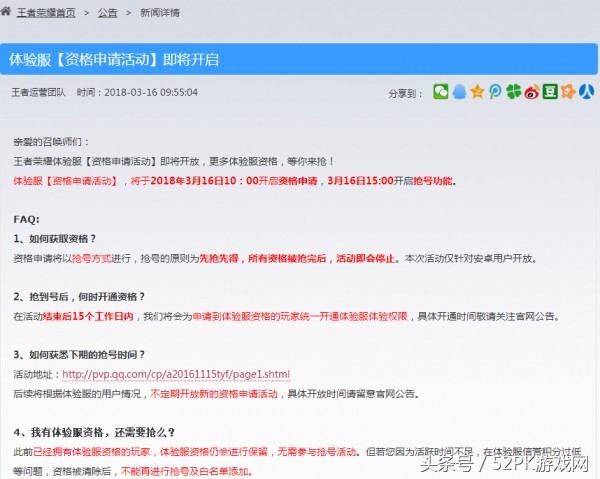Click the timestamp 2018-03-16 09:55:04

pyautogui.click(x=151, y=93)
